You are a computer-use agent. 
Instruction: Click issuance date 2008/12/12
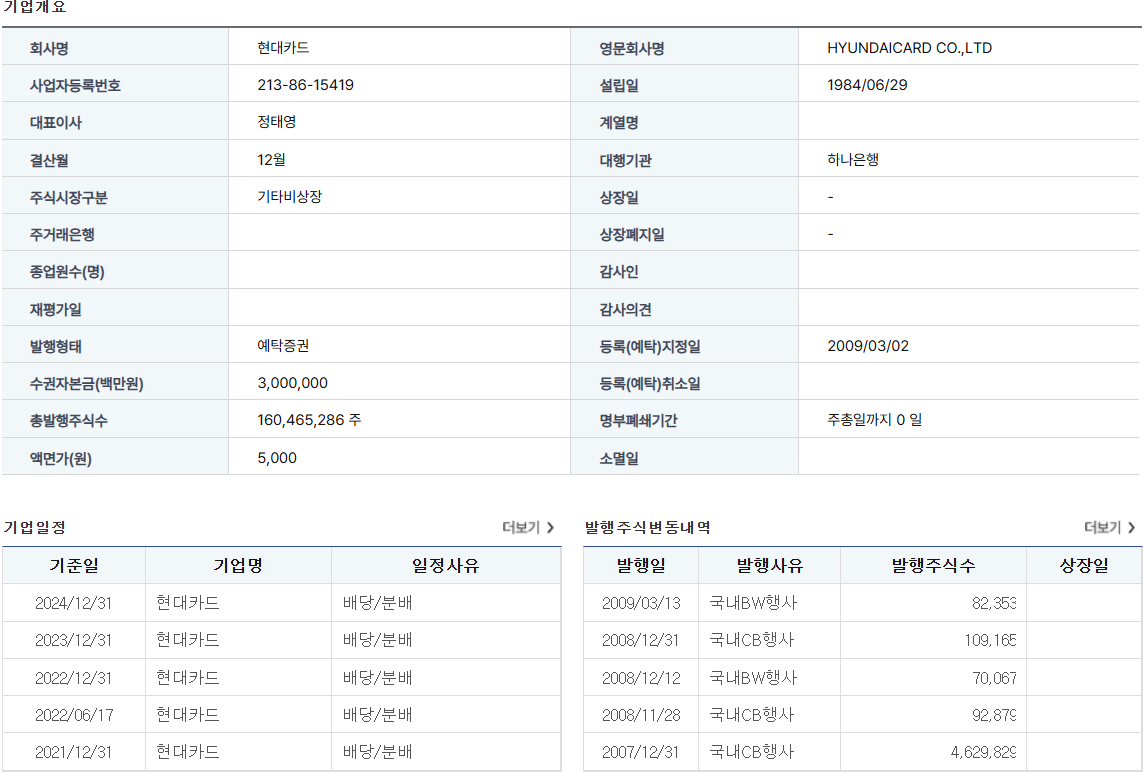click(x=641, y=677)
